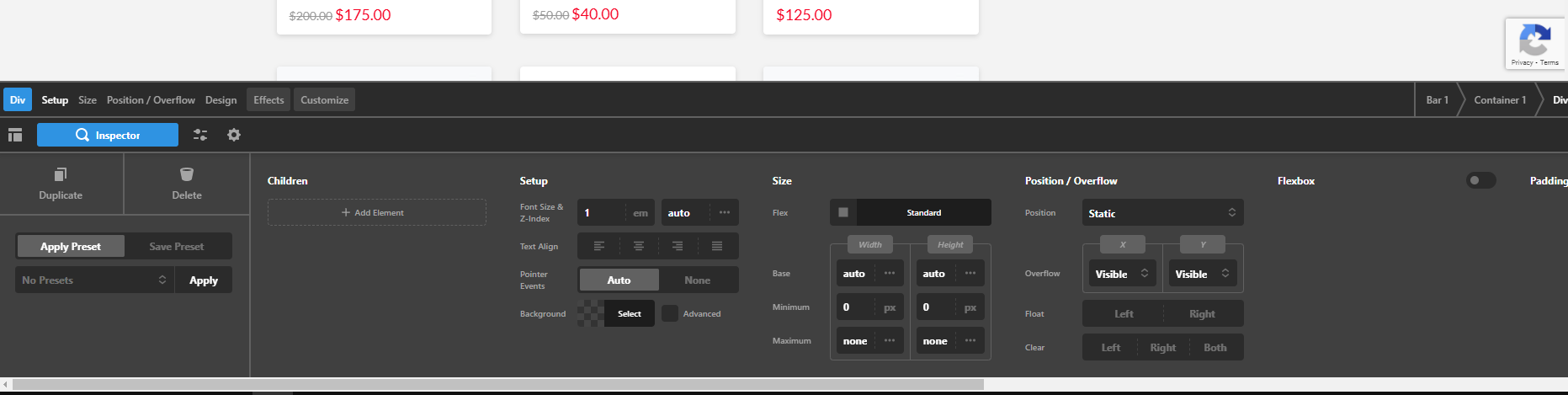Click the Duplicate element icon

pos(61,174)
